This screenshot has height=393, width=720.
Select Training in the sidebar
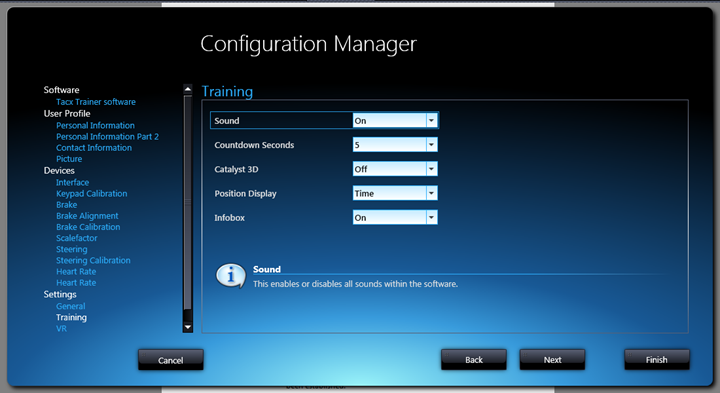tap(71, 317)
